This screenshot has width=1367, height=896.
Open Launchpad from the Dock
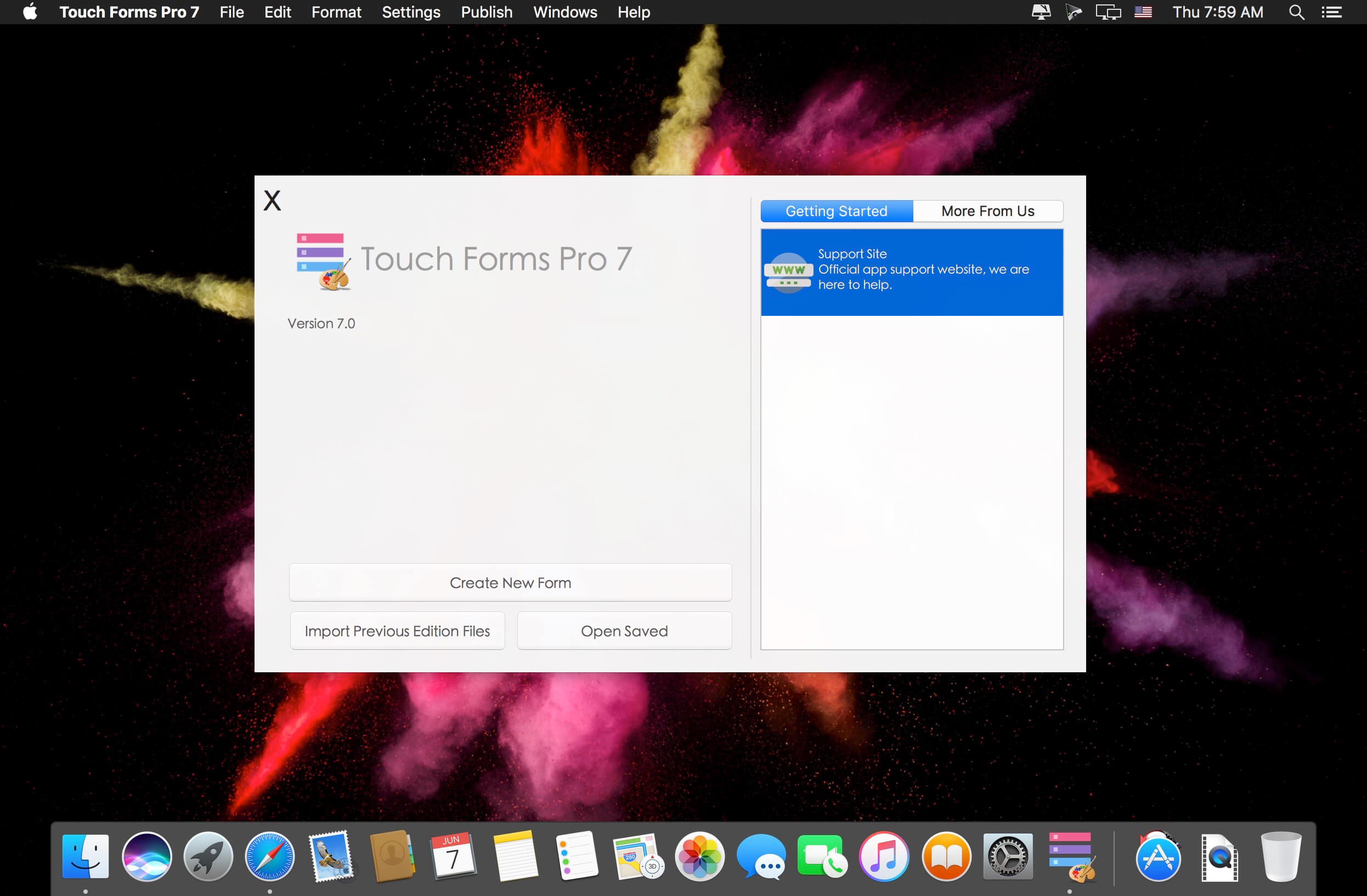pyautogui.click(x=208, y=857)
